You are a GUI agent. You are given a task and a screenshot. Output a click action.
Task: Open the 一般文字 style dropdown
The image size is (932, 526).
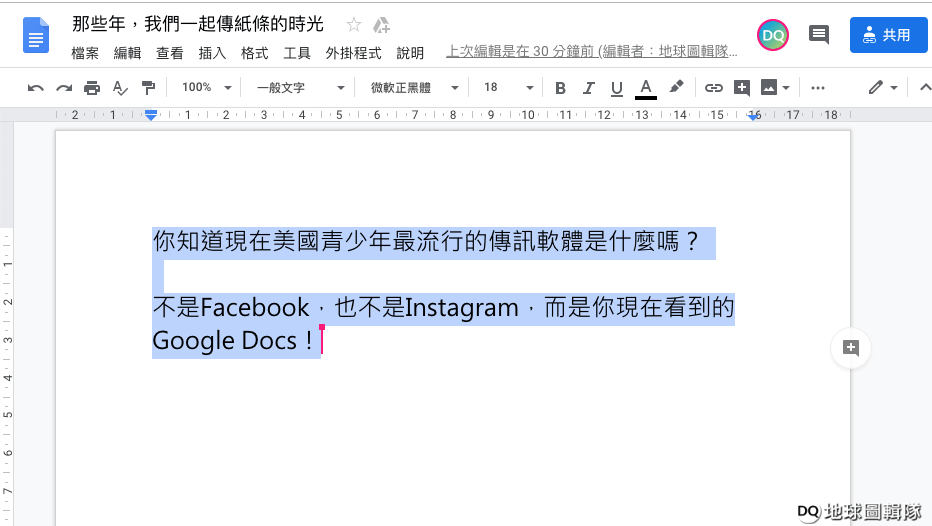[300, 88]
